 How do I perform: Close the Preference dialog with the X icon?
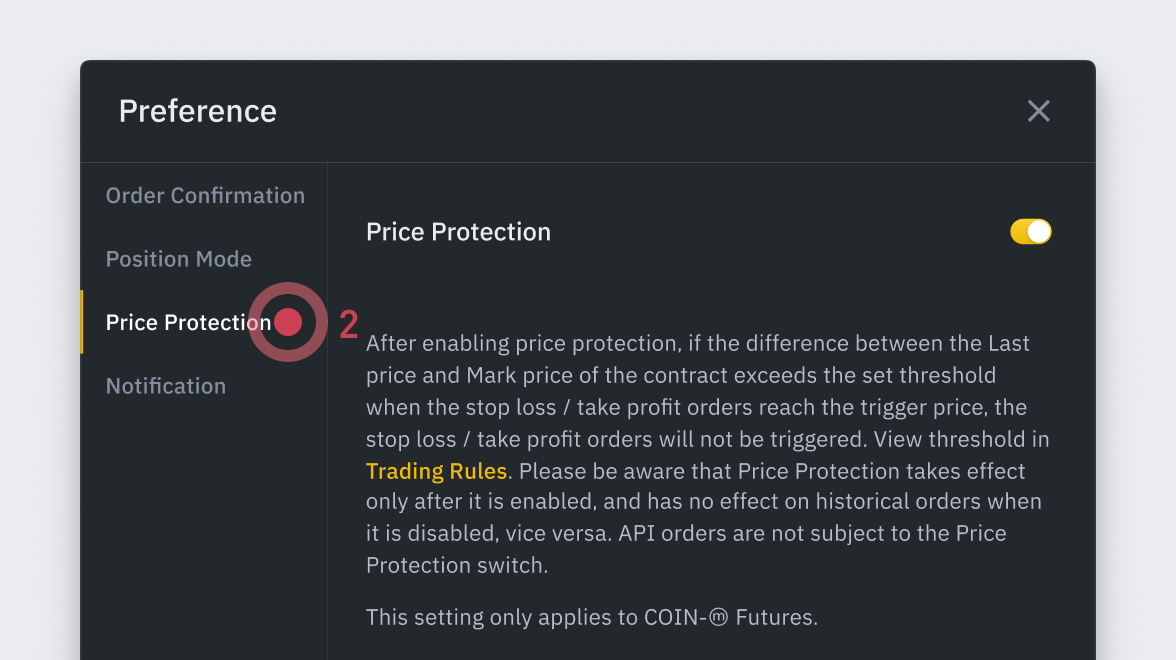coord(1039,111)
